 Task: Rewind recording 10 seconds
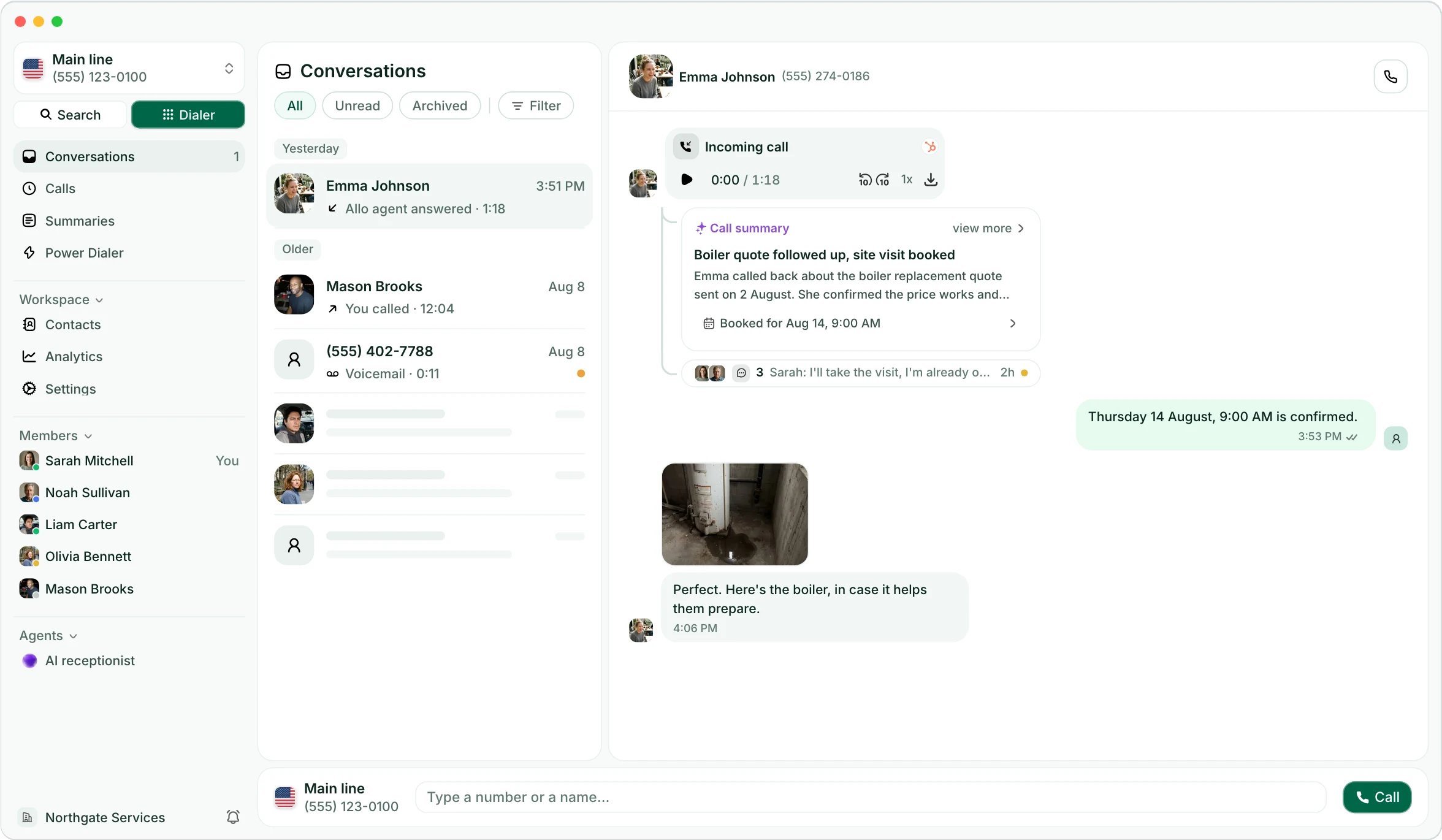(x=864, y=180)
